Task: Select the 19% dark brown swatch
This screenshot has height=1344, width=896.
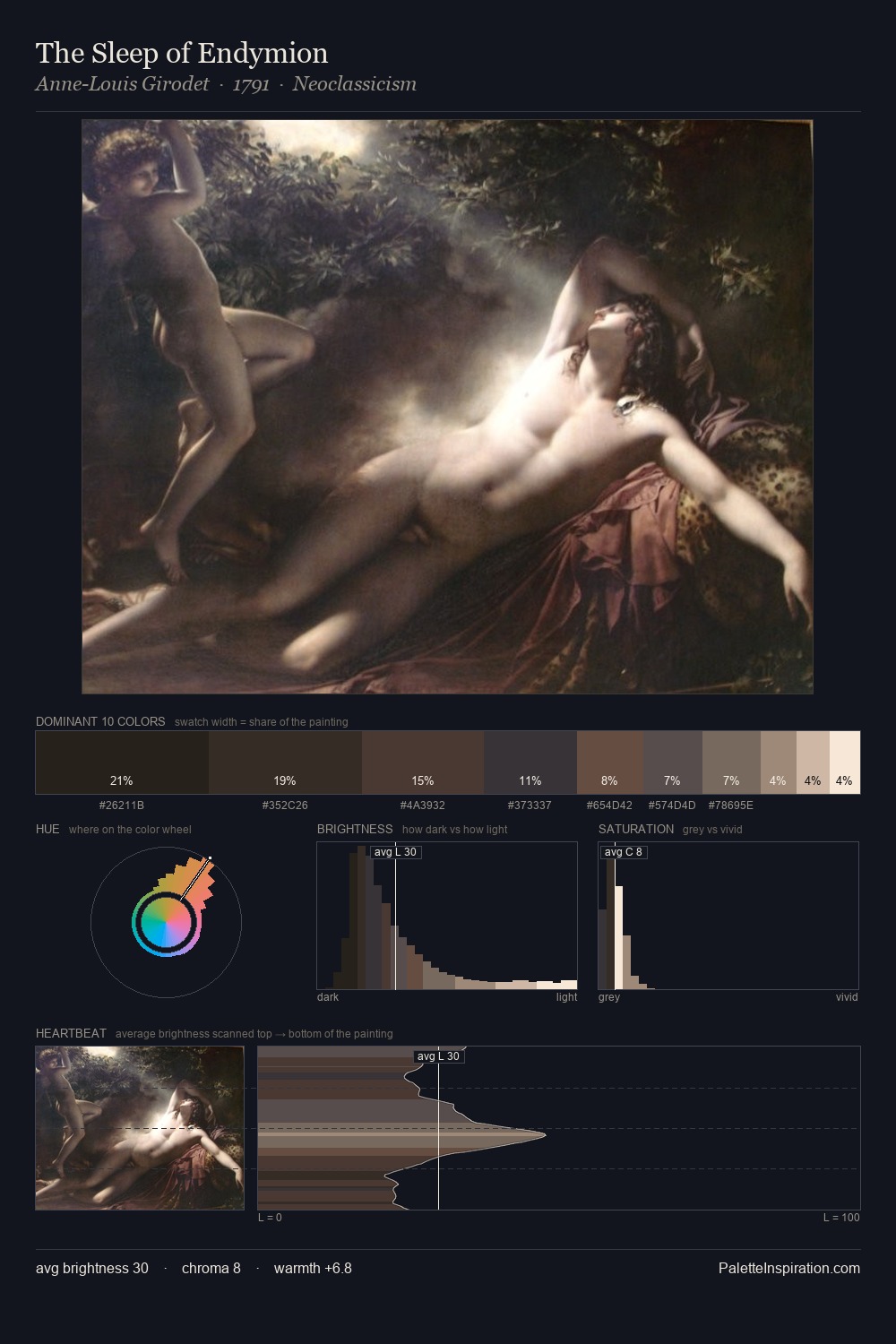Action: [x=285, y=762]
